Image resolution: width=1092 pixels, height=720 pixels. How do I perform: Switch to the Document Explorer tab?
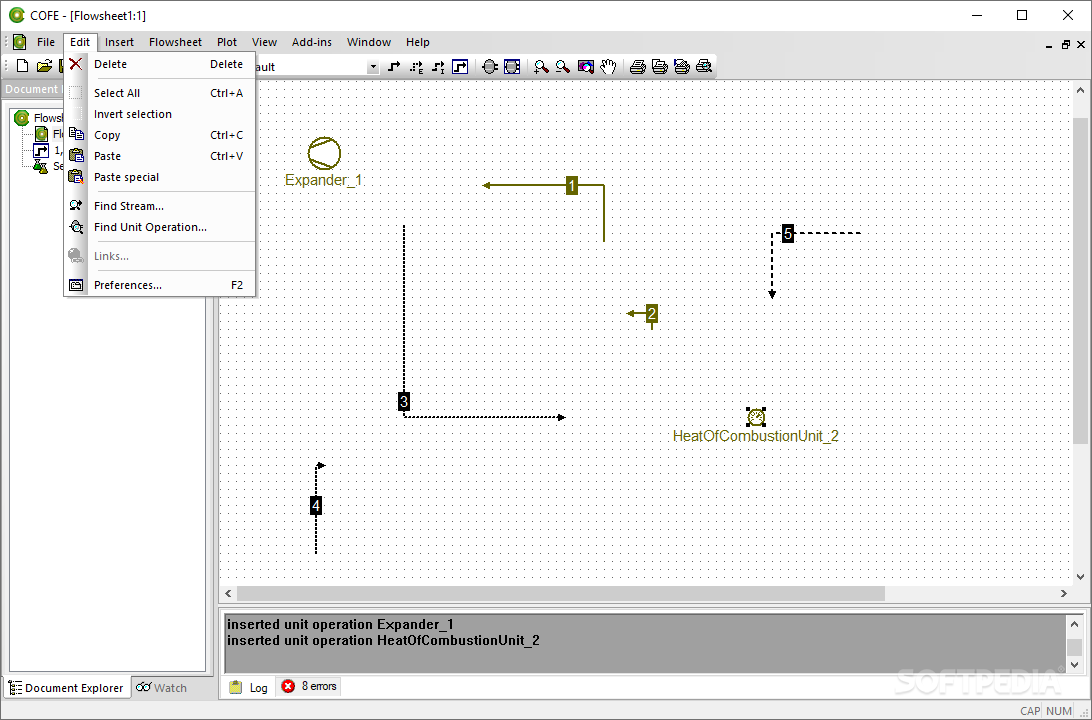coord(66,688)
